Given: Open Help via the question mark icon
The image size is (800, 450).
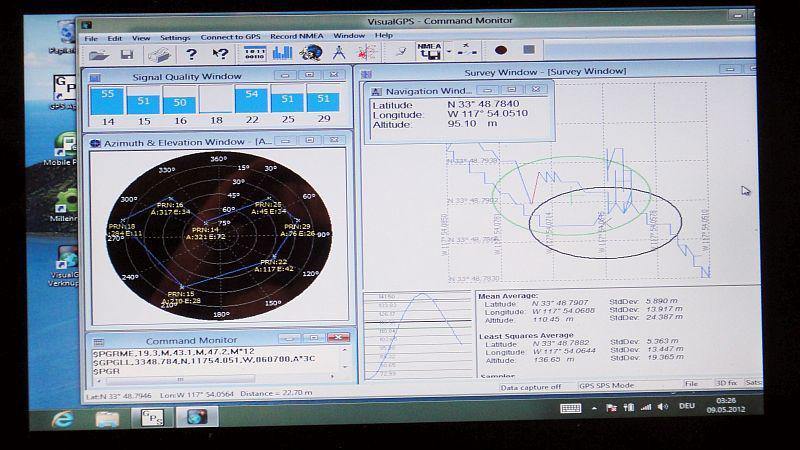Looking at the screenshot, I should pyautogui.click(x=191, y=54).
